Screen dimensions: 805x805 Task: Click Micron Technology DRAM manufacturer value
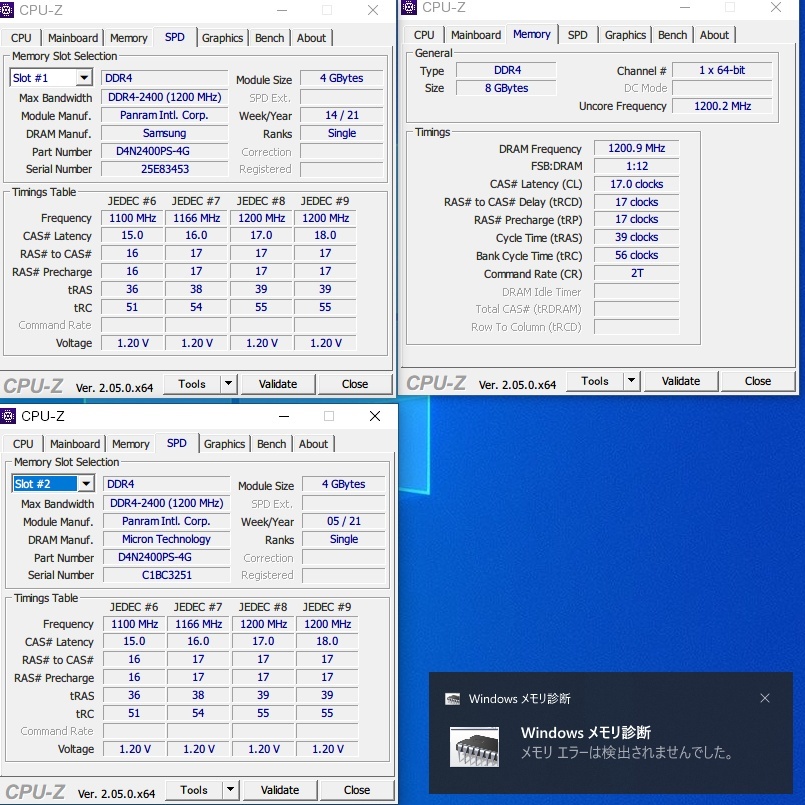tap(167, 539)
